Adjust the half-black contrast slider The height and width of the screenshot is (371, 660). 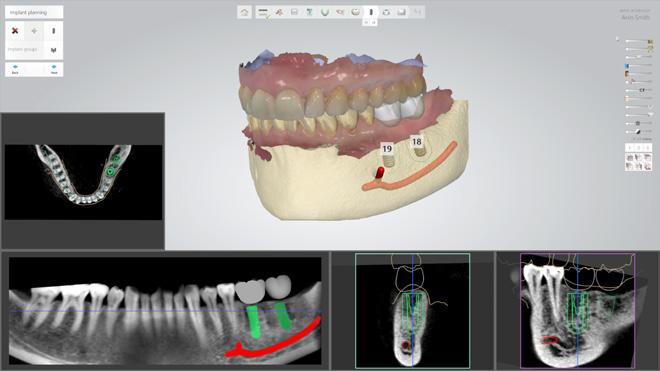[x=639, y=131]
